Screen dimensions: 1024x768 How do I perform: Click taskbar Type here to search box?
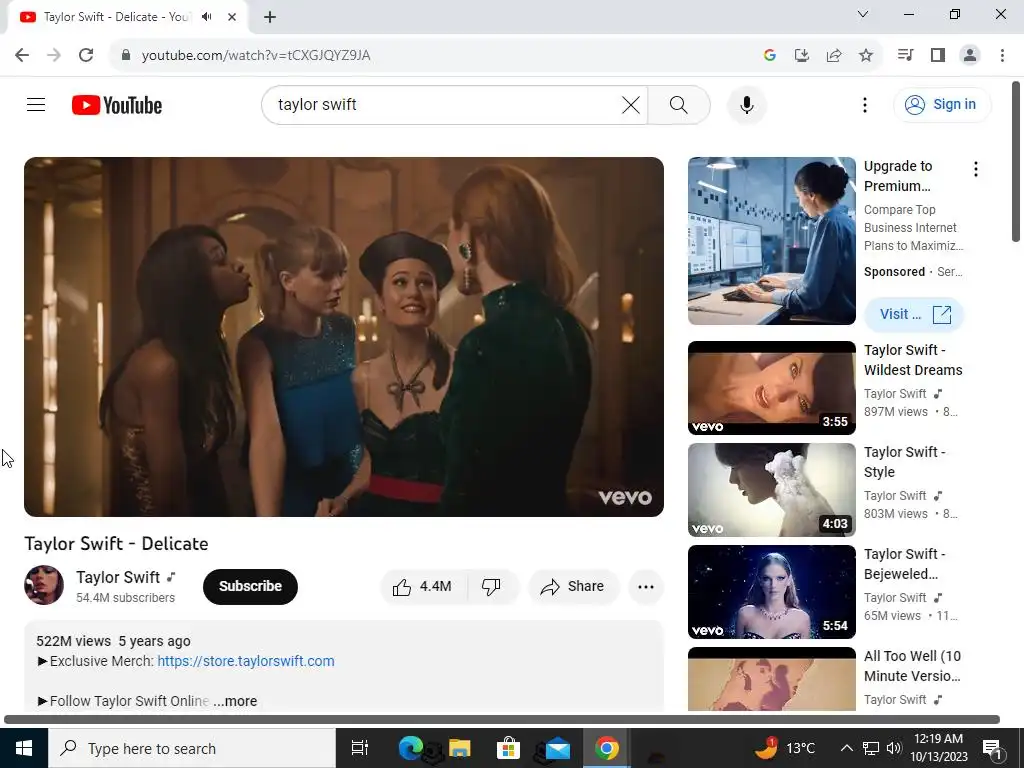click(192, 748)
